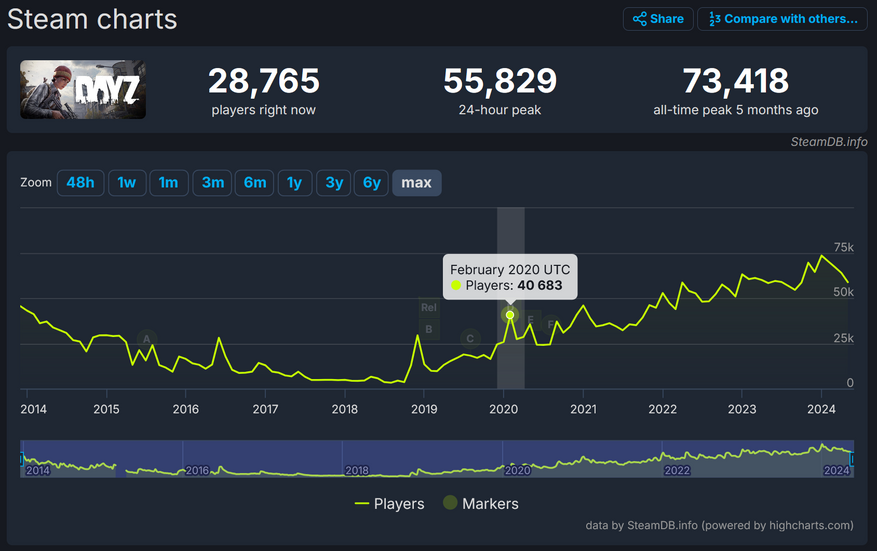Set zoom to 3y
Image resolution: width=877 pixels, height=551 pixels.
(x=334, y=183)
